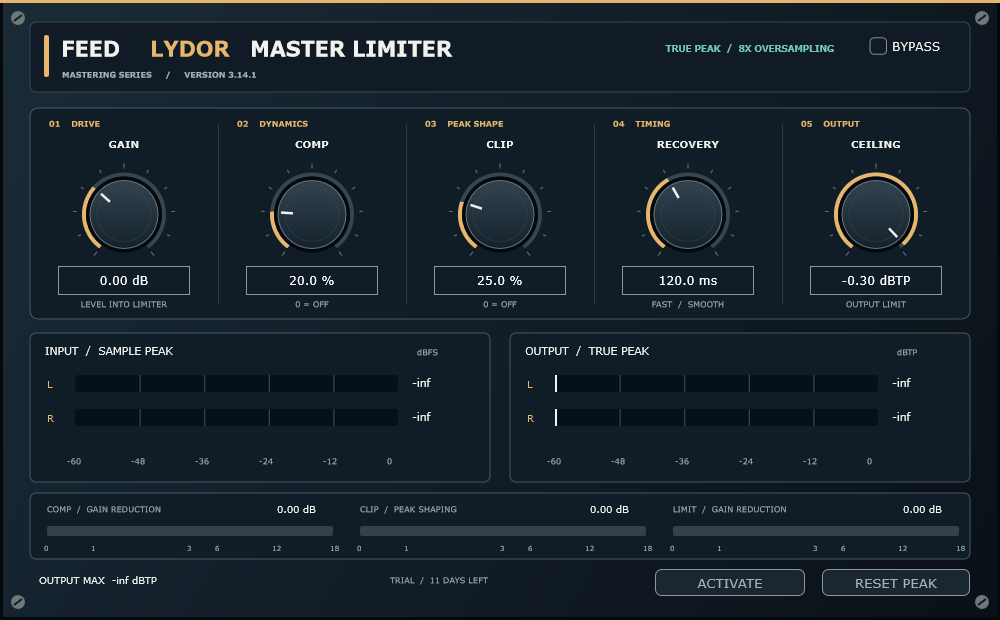Select the 0.00 dB gain value field
Viewport: 1000px width, 620px height.
[124, 281]
